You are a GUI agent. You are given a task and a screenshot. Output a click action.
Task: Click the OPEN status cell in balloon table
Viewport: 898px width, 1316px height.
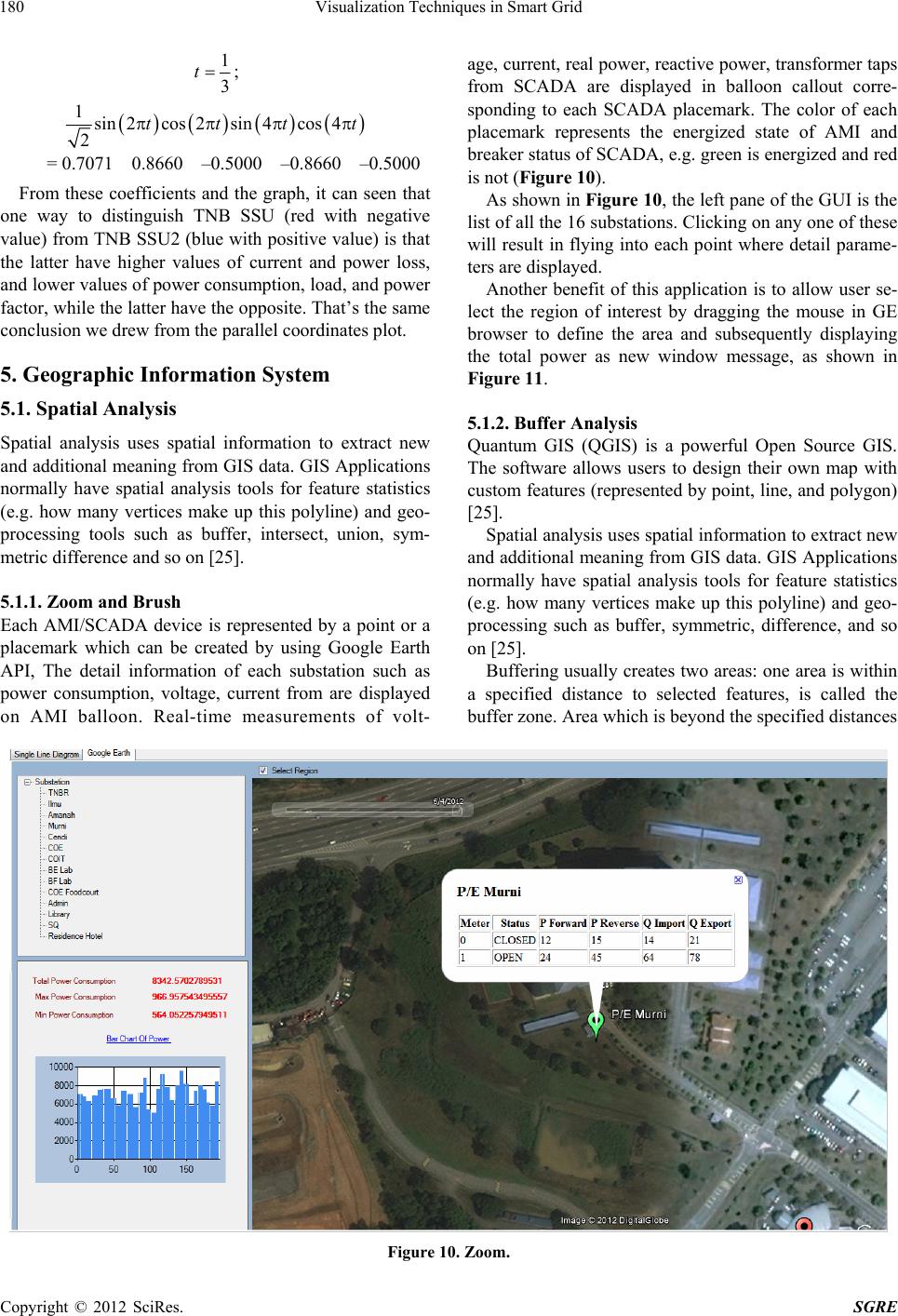coord(515,956)
